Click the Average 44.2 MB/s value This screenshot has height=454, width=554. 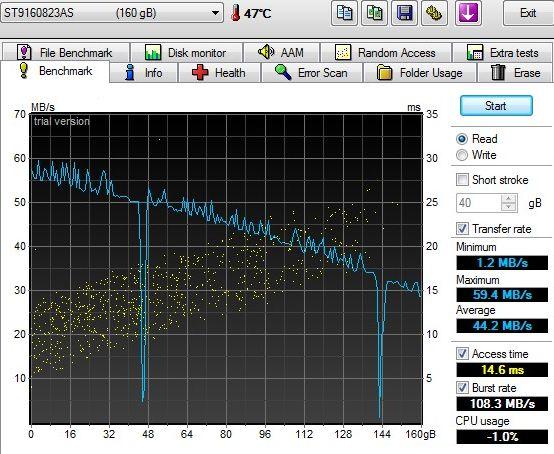(502, 325)
